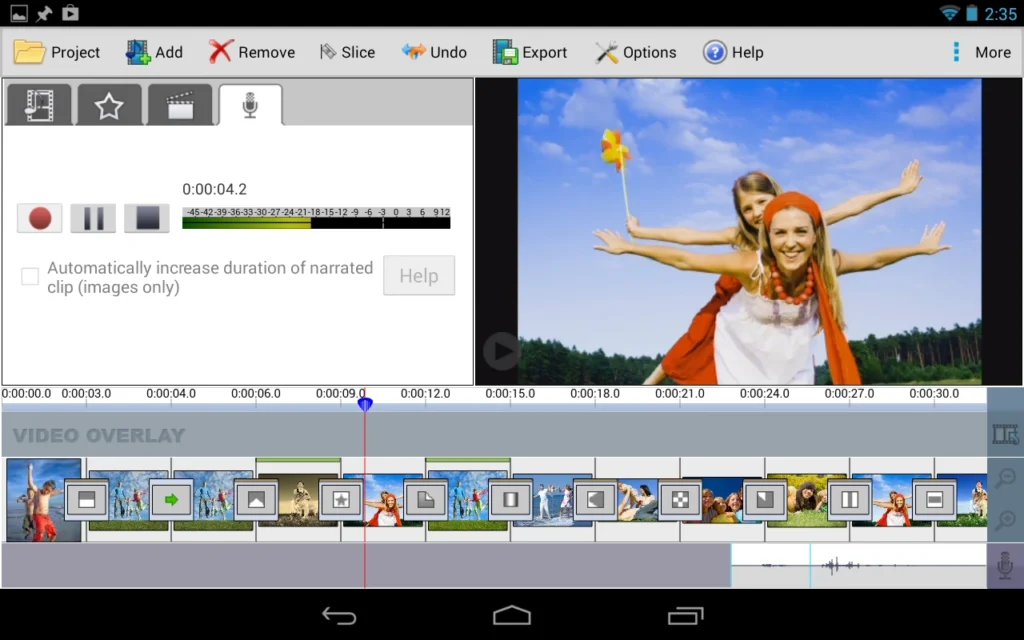Tap the microphone icon on audio track

(1005, 567)
